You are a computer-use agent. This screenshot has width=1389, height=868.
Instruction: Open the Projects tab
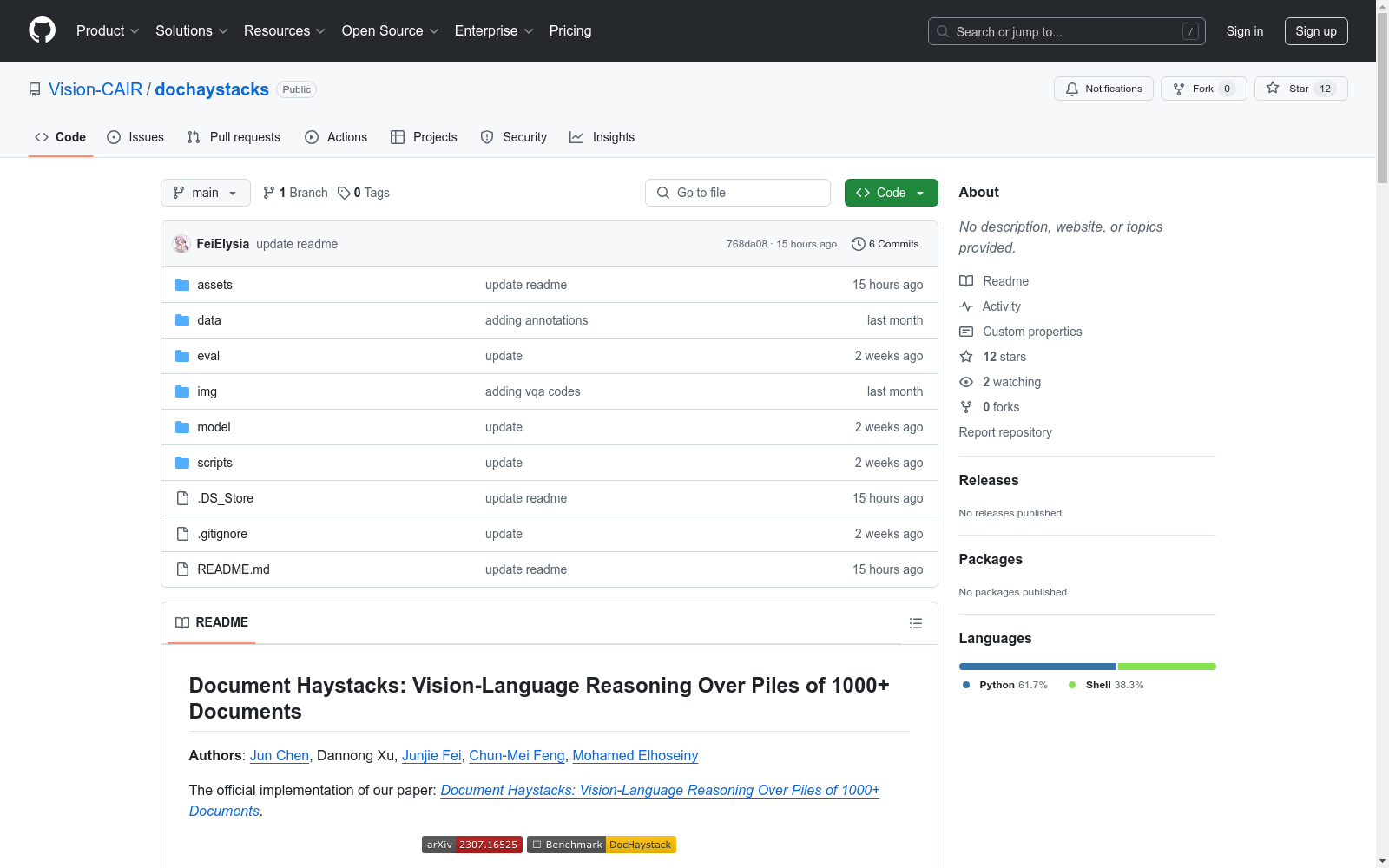click(424, 137)
